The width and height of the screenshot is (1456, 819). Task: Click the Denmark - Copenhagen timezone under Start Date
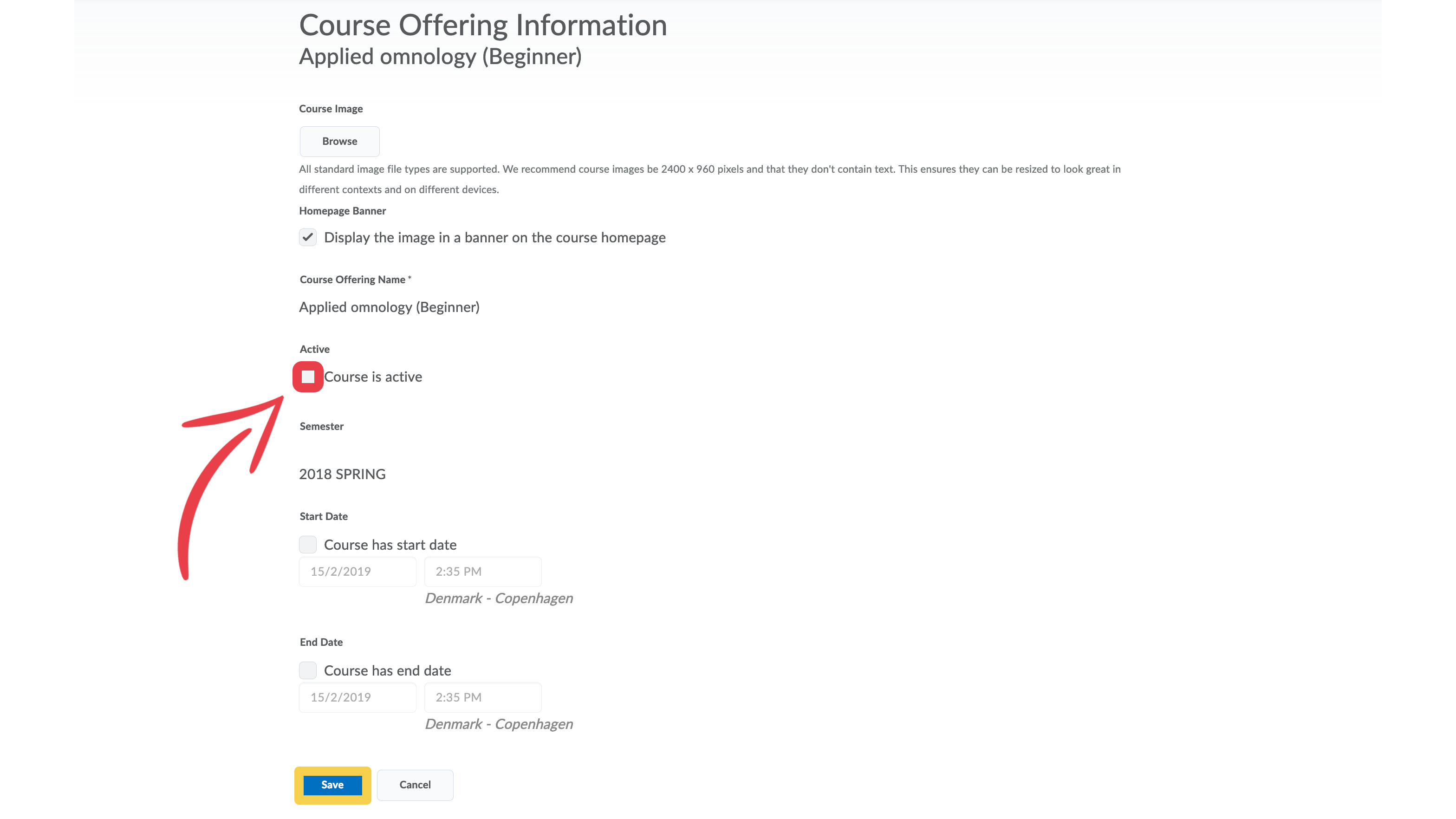[x=499, y=598]
